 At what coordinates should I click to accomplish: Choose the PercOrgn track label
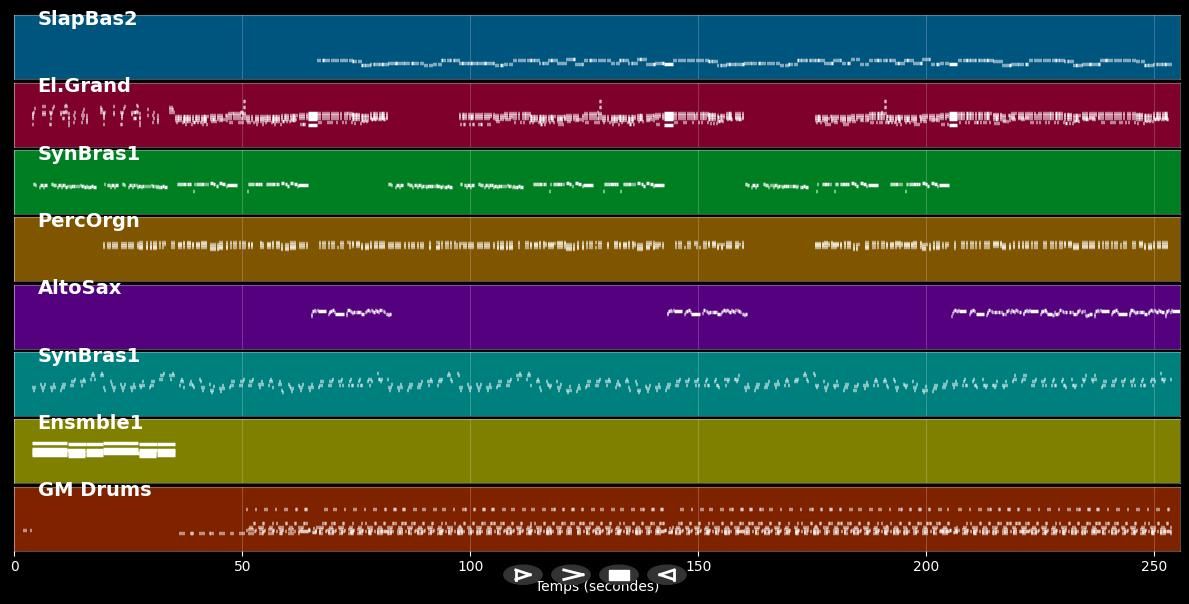[x=88, y=221]
